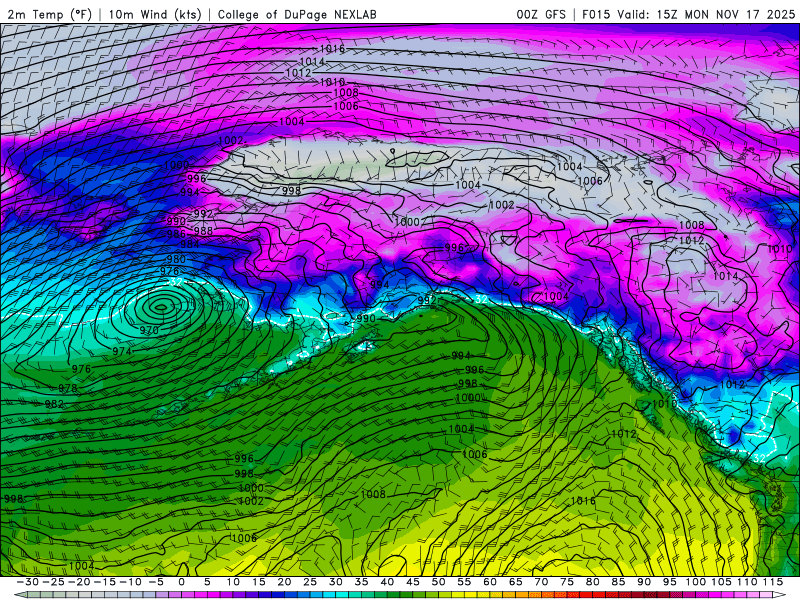
Task: Click 25 on the temperature scale
Action: pos(310,582)
